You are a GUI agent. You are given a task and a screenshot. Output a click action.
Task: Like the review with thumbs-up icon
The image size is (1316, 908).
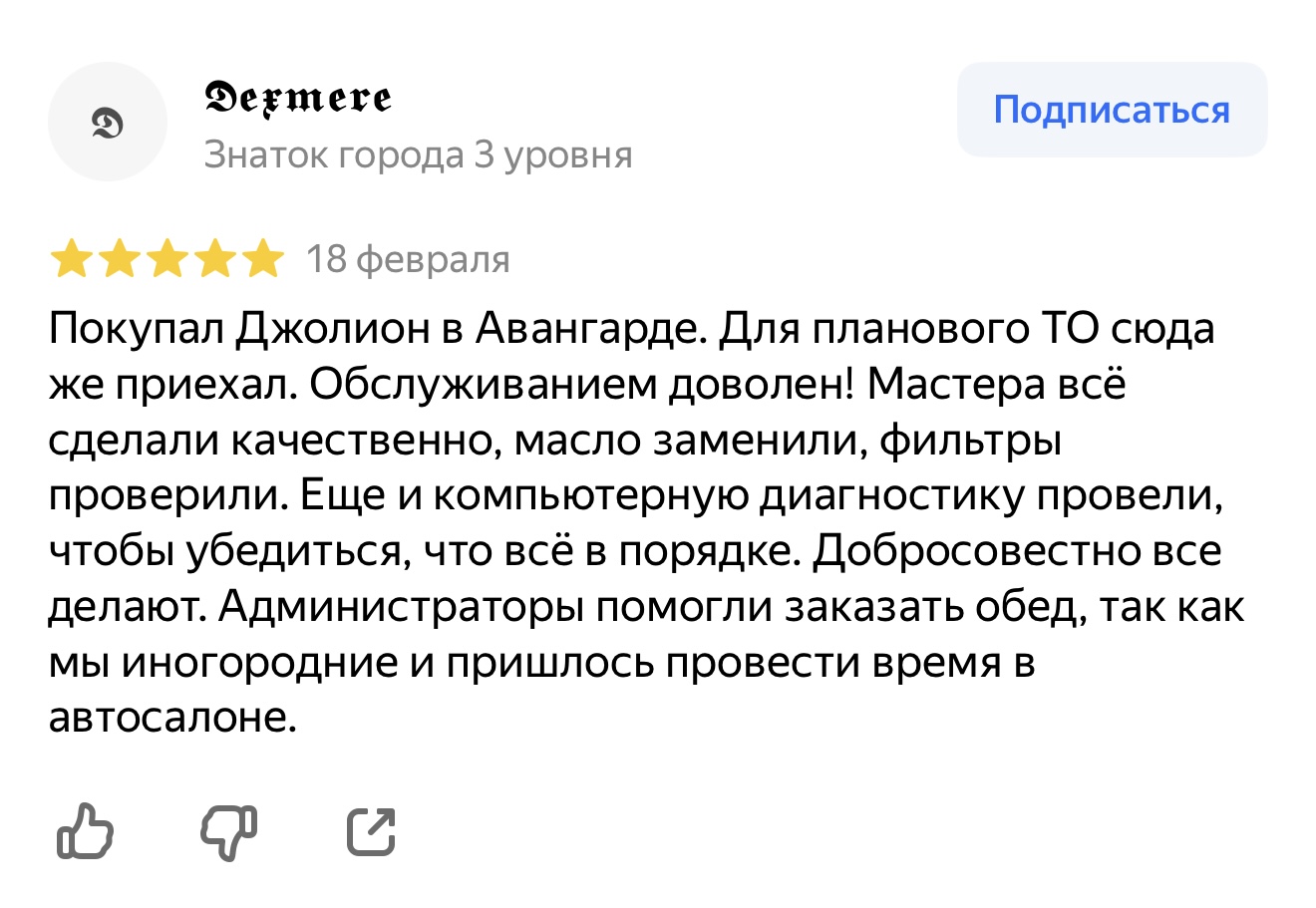pos(85,830)
